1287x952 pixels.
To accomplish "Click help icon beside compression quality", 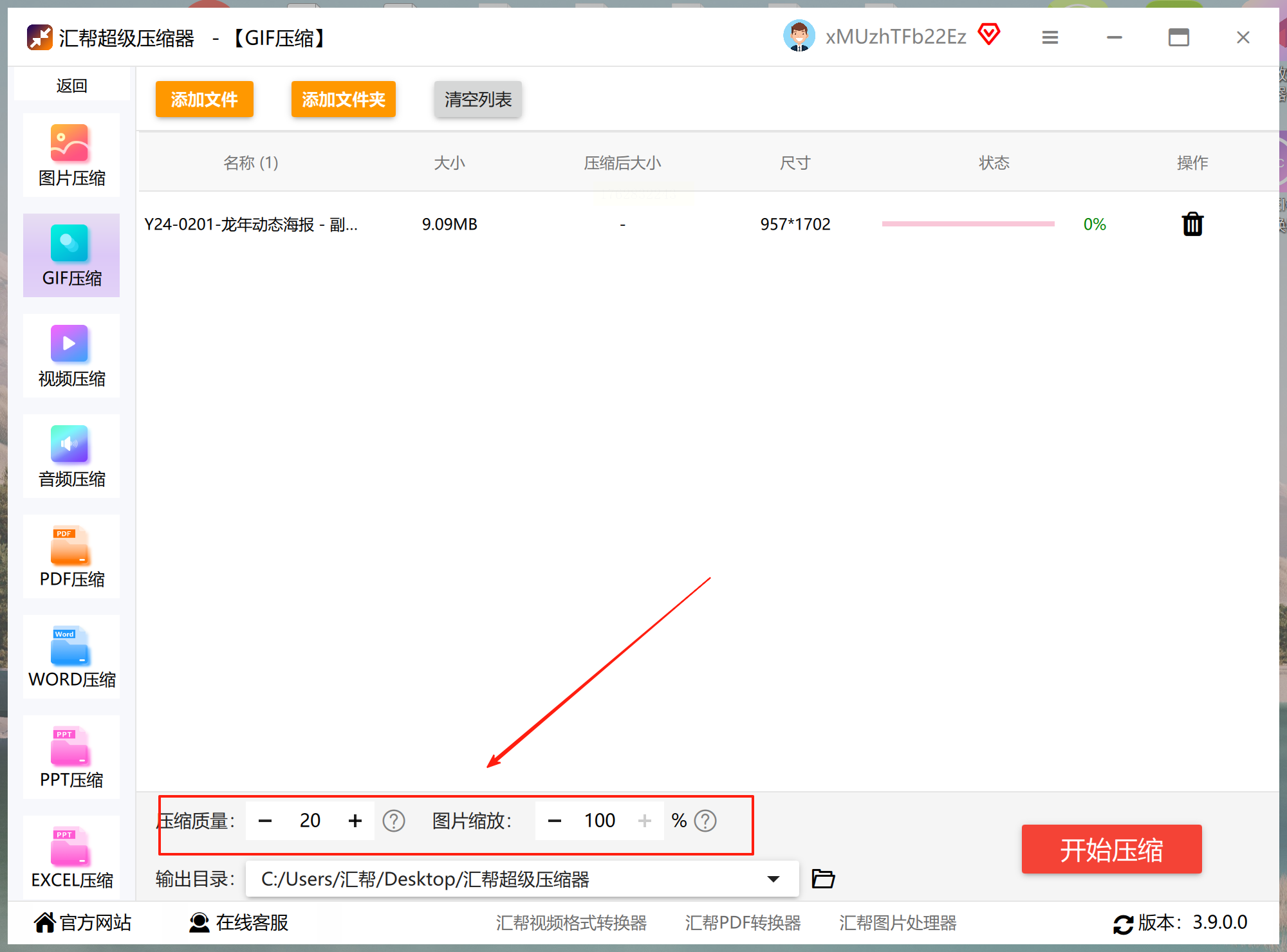I will (393, 821).
